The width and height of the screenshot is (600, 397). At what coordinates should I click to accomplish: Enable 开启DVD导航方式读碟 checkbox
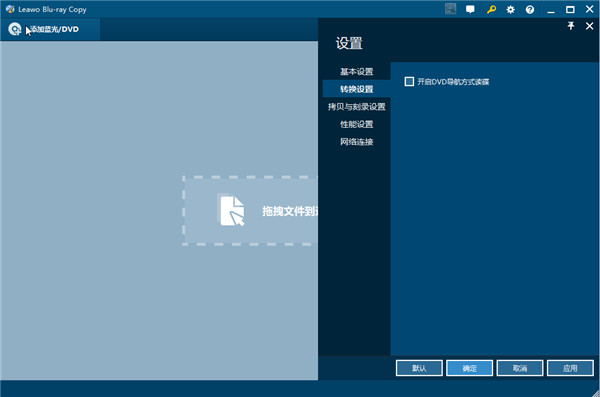click(x=409, y=82)
